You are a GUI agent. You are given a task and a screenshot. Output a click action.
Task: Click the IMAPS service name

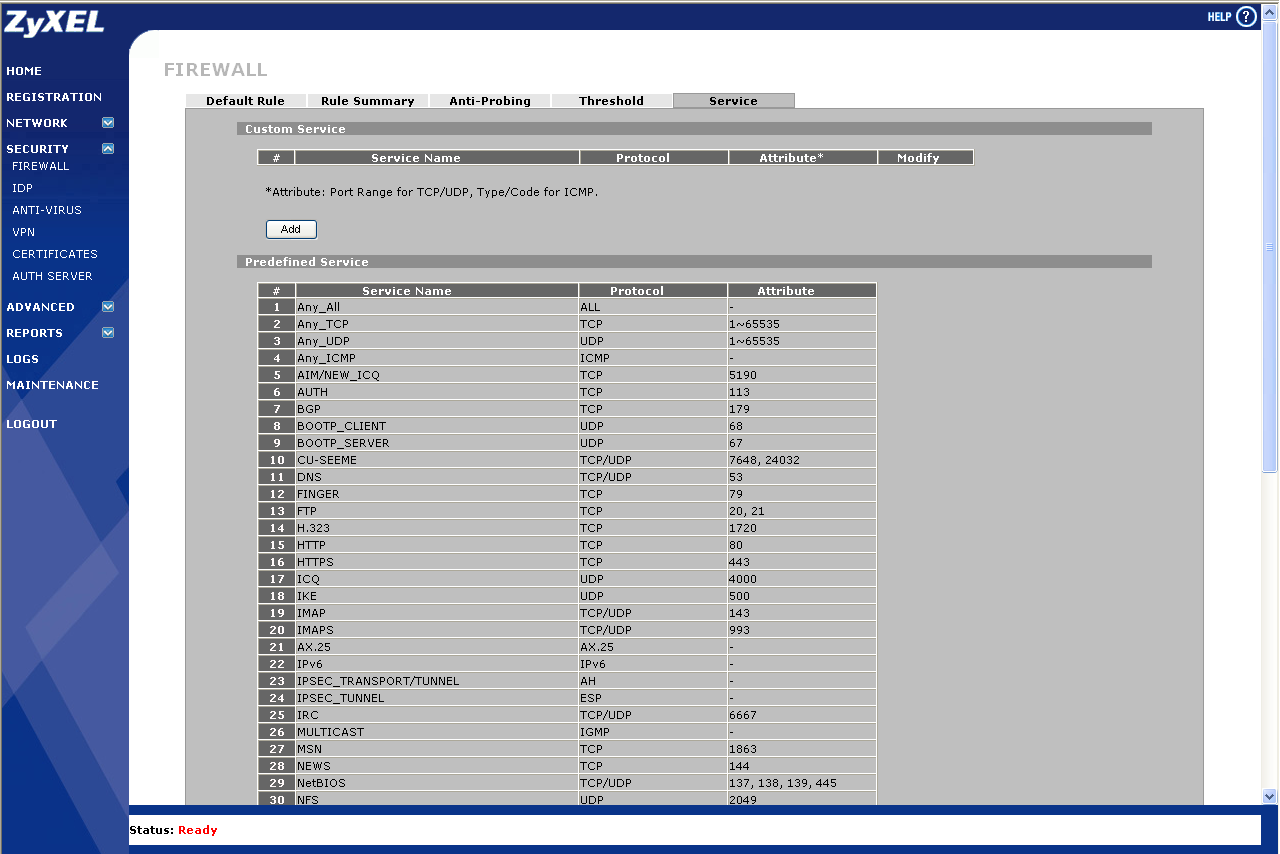pos(315,630)
